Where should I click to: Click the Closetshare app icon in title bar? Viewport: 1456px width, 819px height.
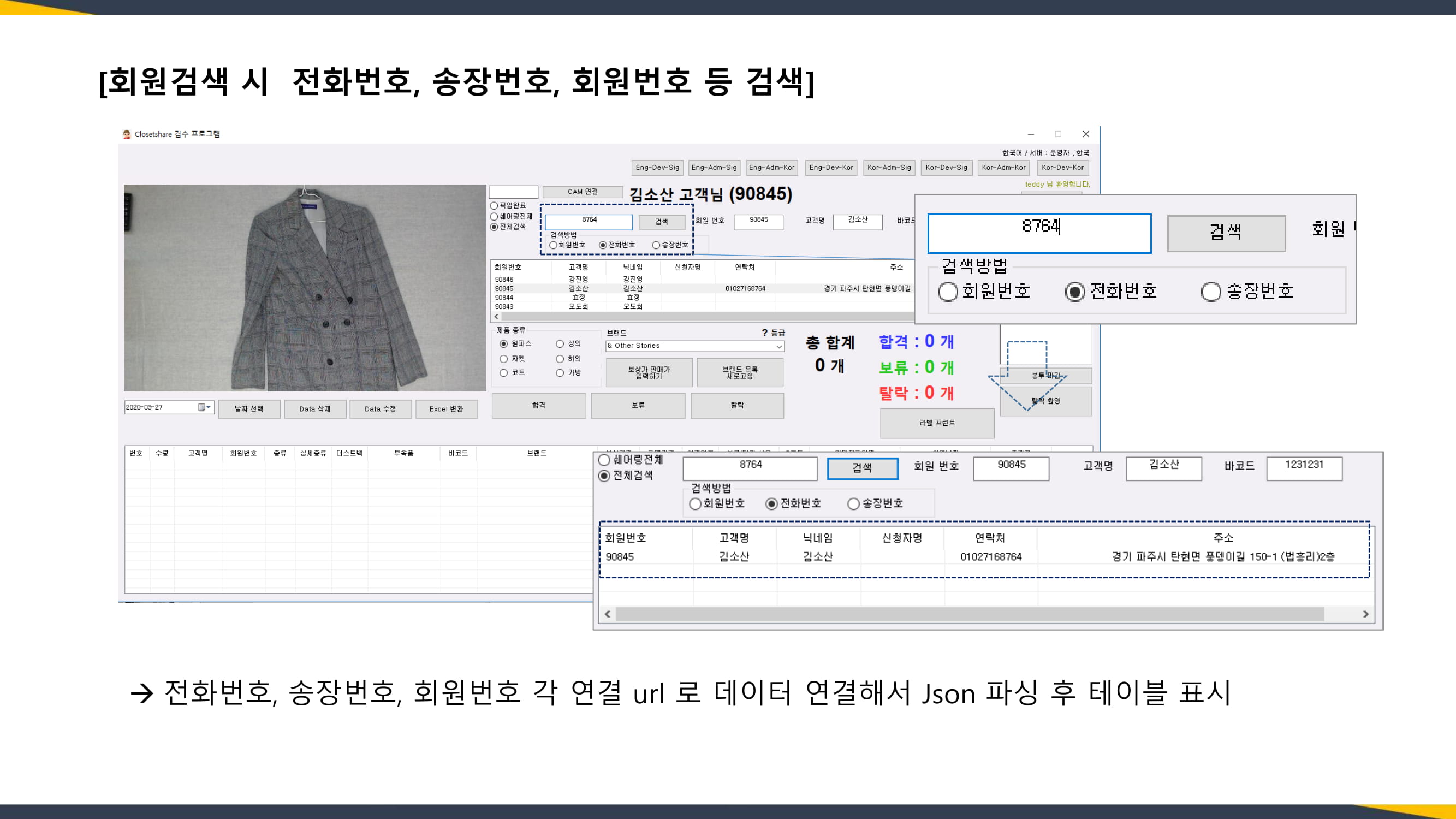coord(127,134)
